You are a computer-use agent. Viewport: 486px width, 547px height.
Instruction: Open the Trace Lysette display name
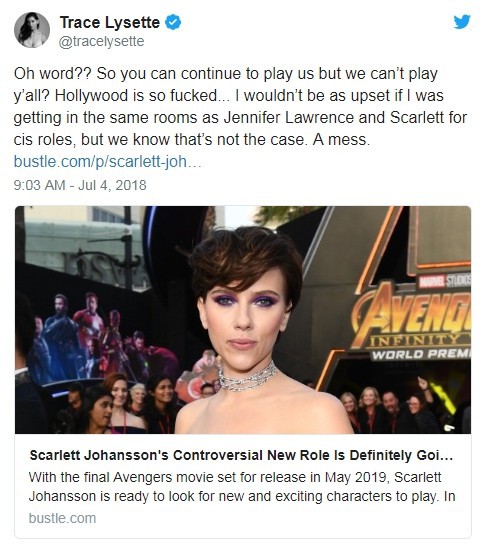pyautogui.click(x=110, y=23)
